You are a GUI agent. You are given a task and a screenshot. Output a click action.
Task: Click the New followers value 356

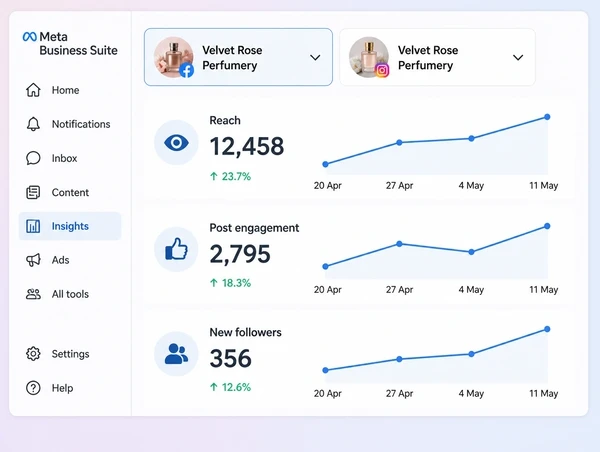tap(230, 358)
